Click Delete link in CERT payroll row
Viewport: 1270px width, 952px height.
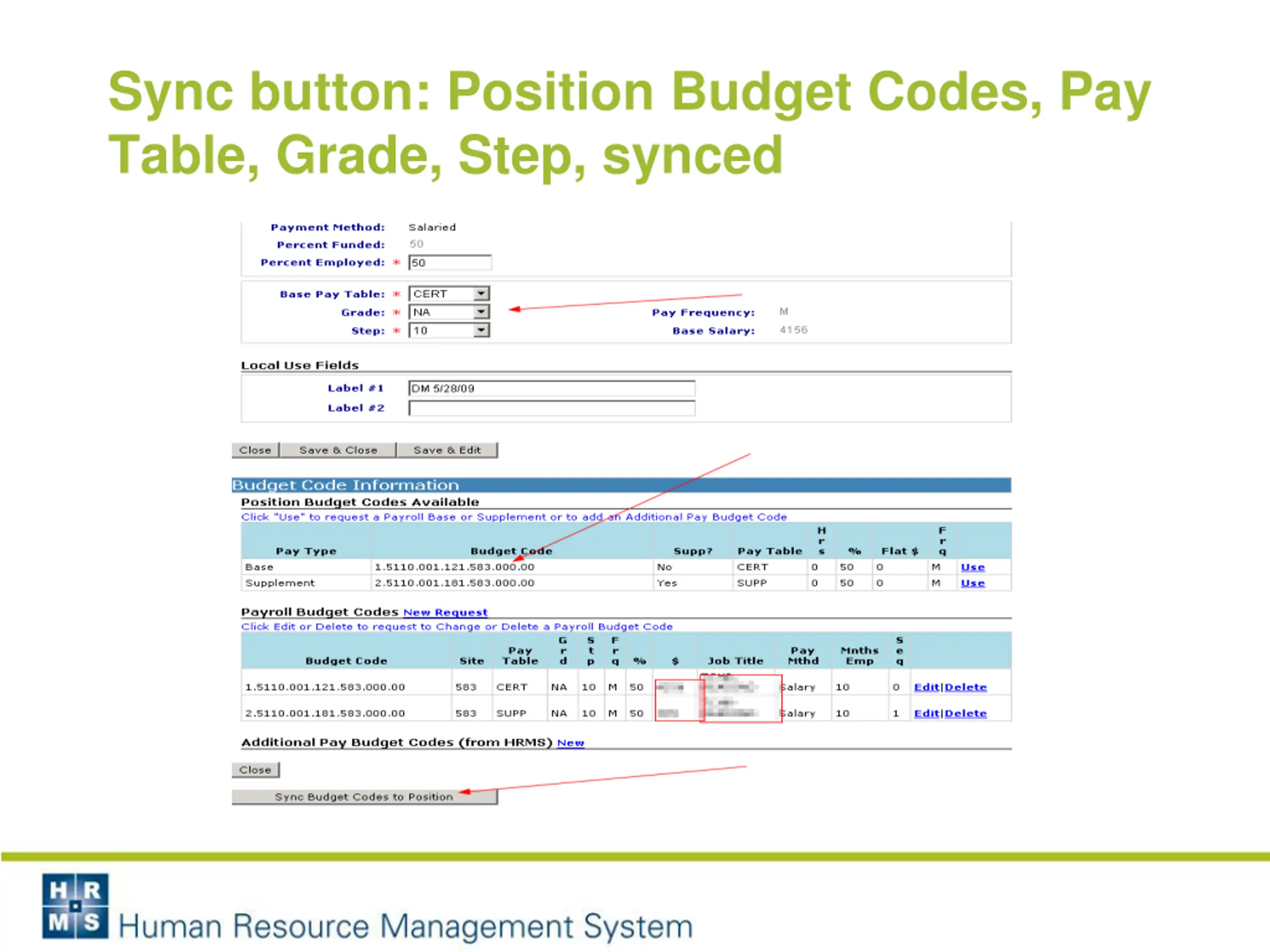966,687
